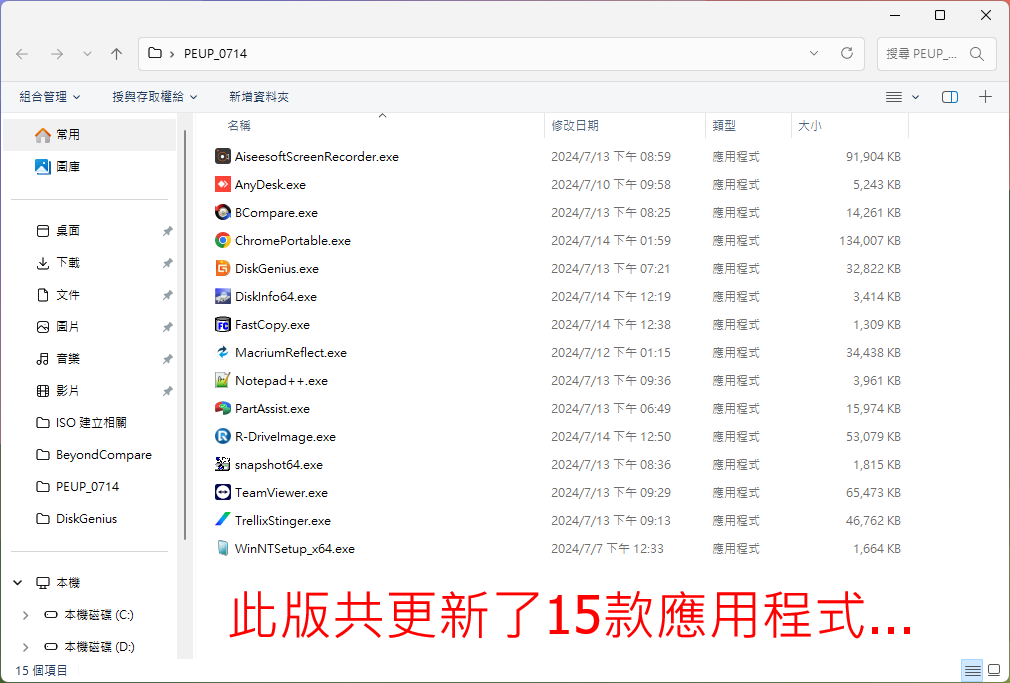Screen dimensions: 1010x683
Task: Click PEUP_0714 in the address bar
Action: point(215,54)
